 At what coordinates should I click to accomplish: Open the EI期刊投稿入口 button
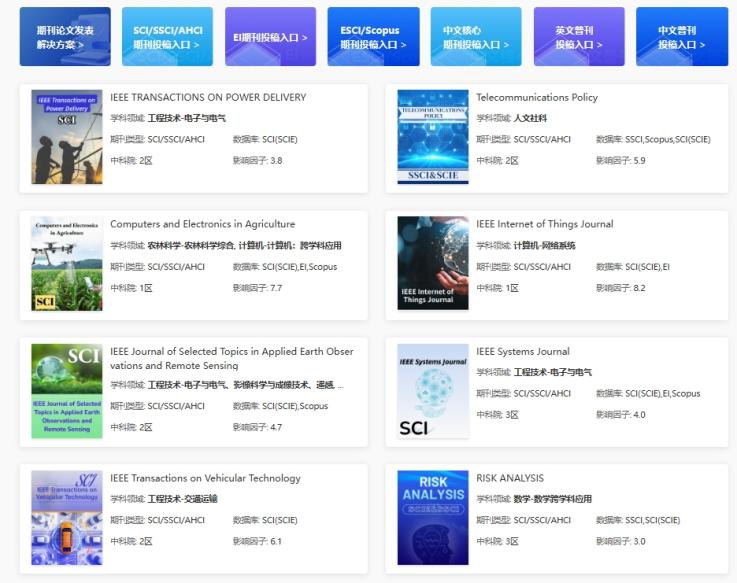pyautogui.click(x=270, y=37)
